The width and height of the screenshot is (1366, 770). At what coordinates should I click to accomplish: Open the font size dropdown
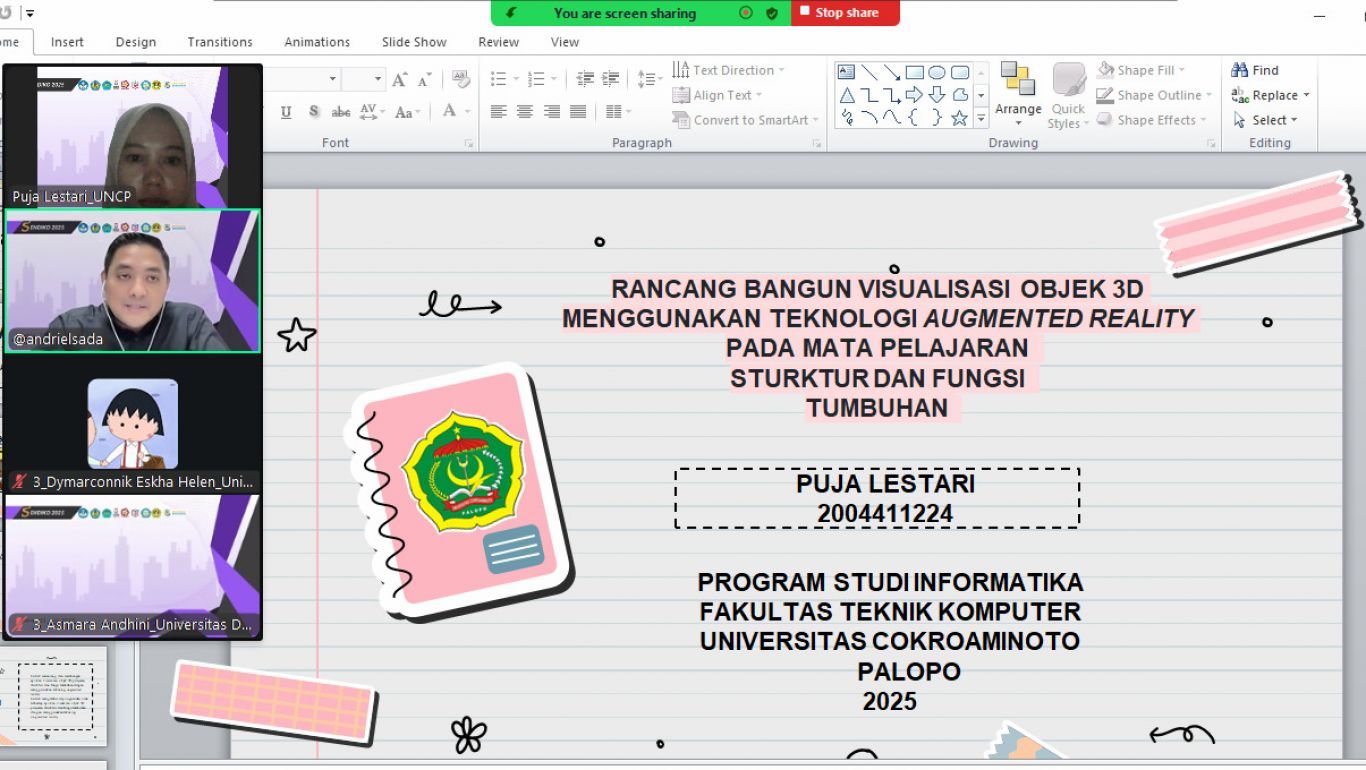tap(378, 79)
